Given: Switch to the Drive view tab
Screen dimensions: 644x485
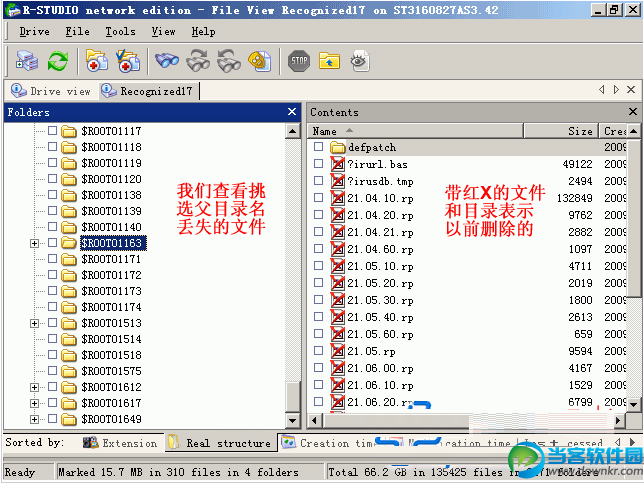Looking at the screenshot, I should coord(51,91).
